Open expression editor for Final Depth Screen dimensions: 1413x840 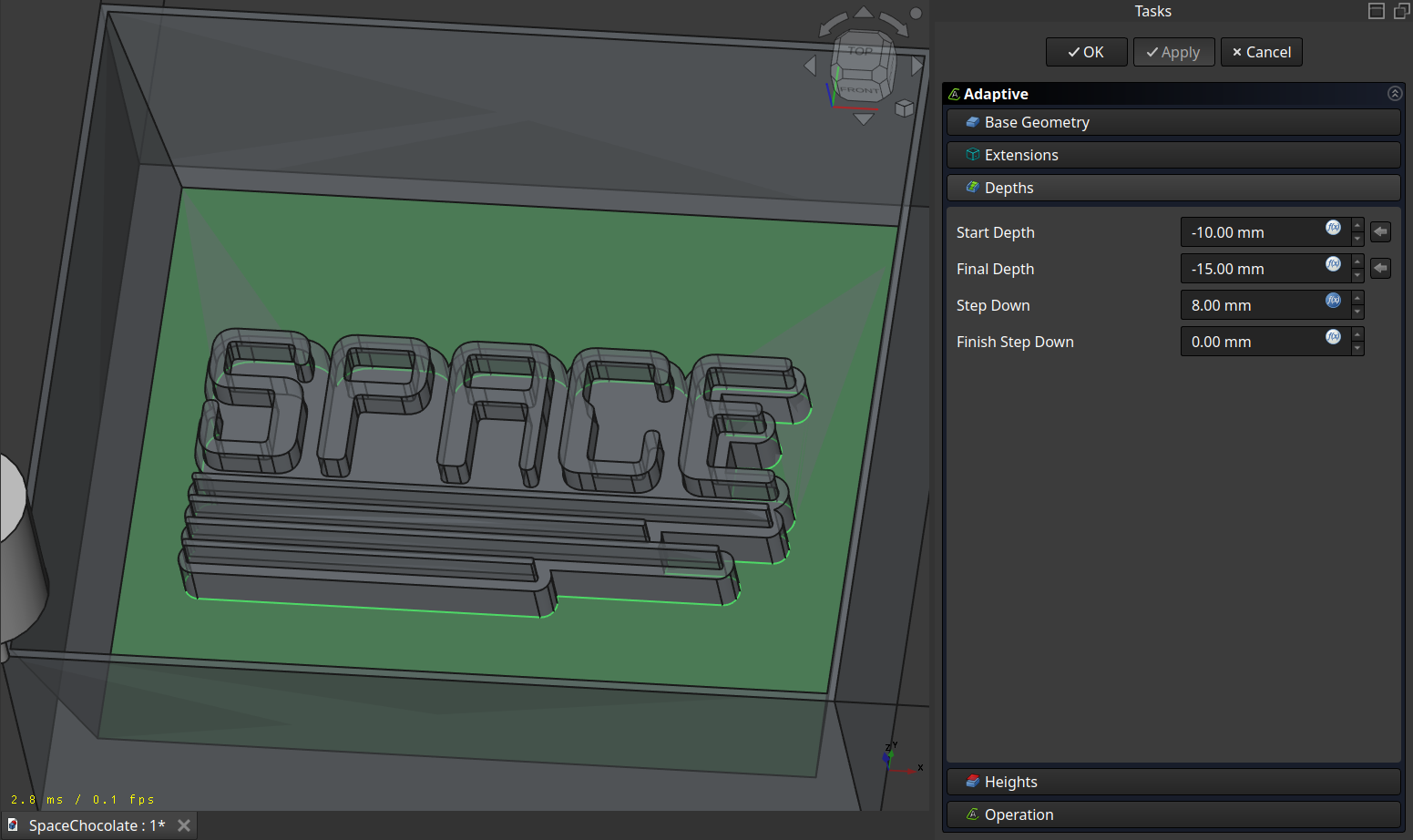[1333, 264]
